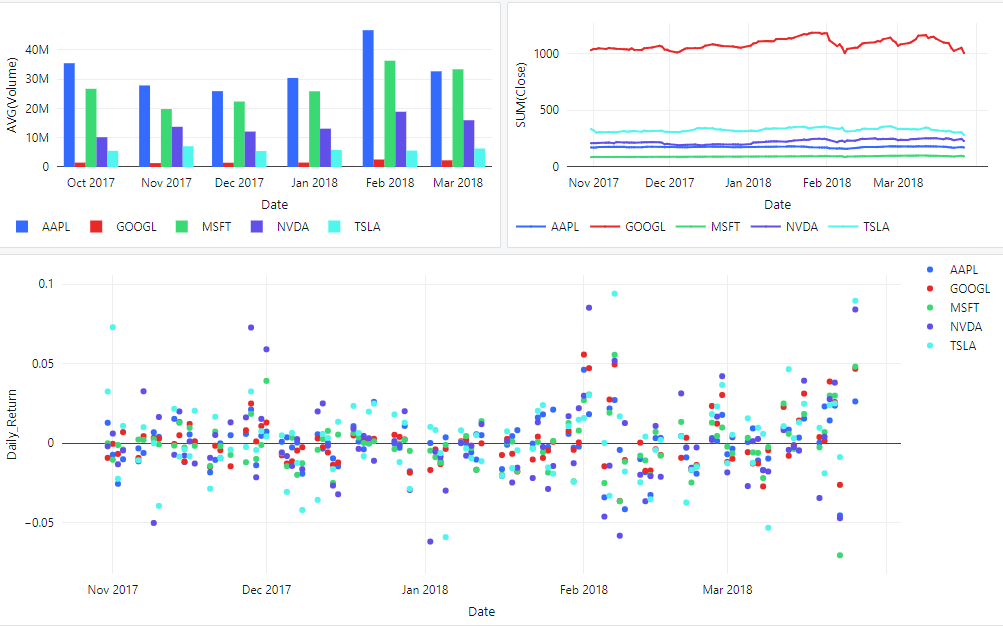Hide MSFT series in bar chart legend
The width and height of the screenshot is (1003, 626).
(x=203, y=226)
